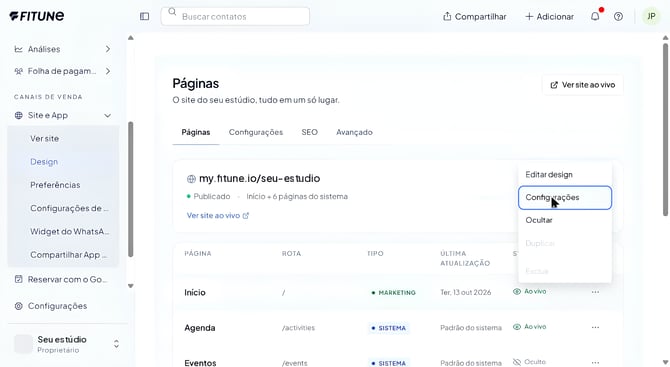This screenshot has height=367, width=670.
Task: Choose Editar design in the context menu
Action: pos(565,175)
